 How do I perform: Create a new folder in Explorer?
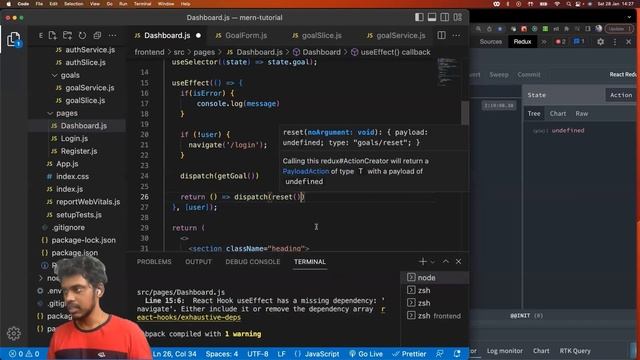click(67, 36)
